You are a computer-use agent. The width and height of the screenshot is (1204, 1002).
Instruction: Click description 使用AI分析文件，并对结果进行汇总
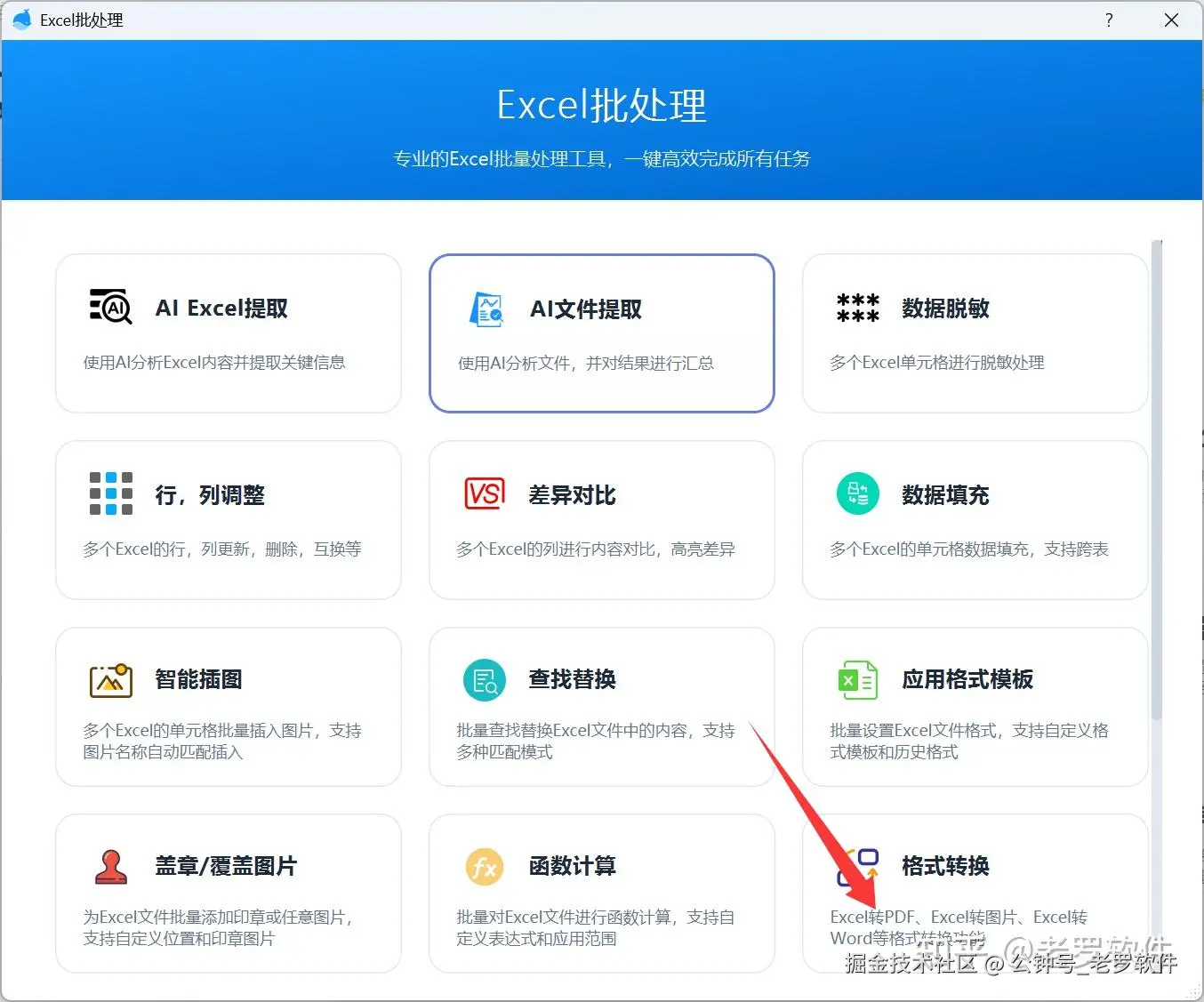pos(586,363)
